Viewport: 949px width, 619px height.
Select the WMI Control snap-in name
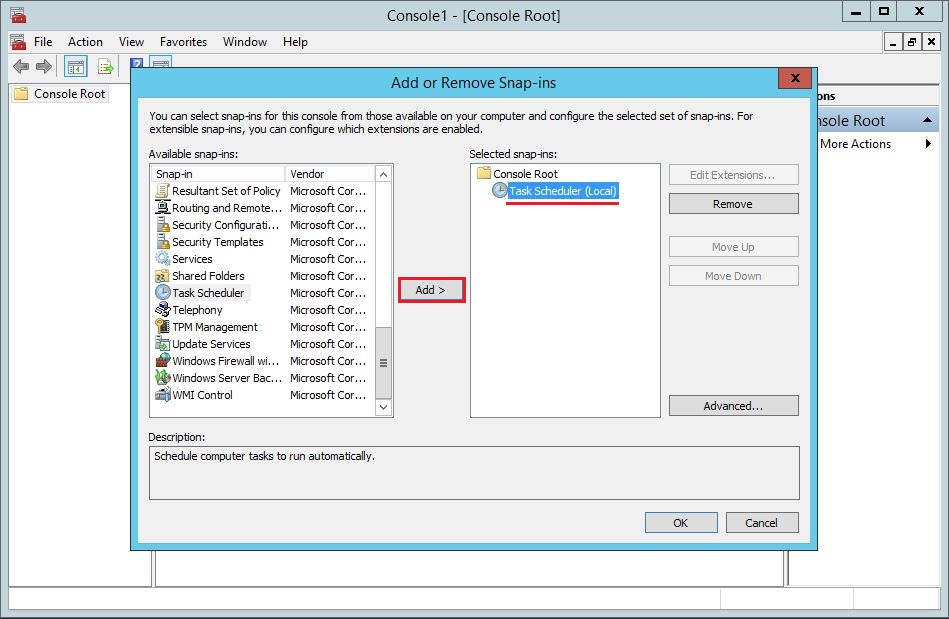click(x=202, y=395)
